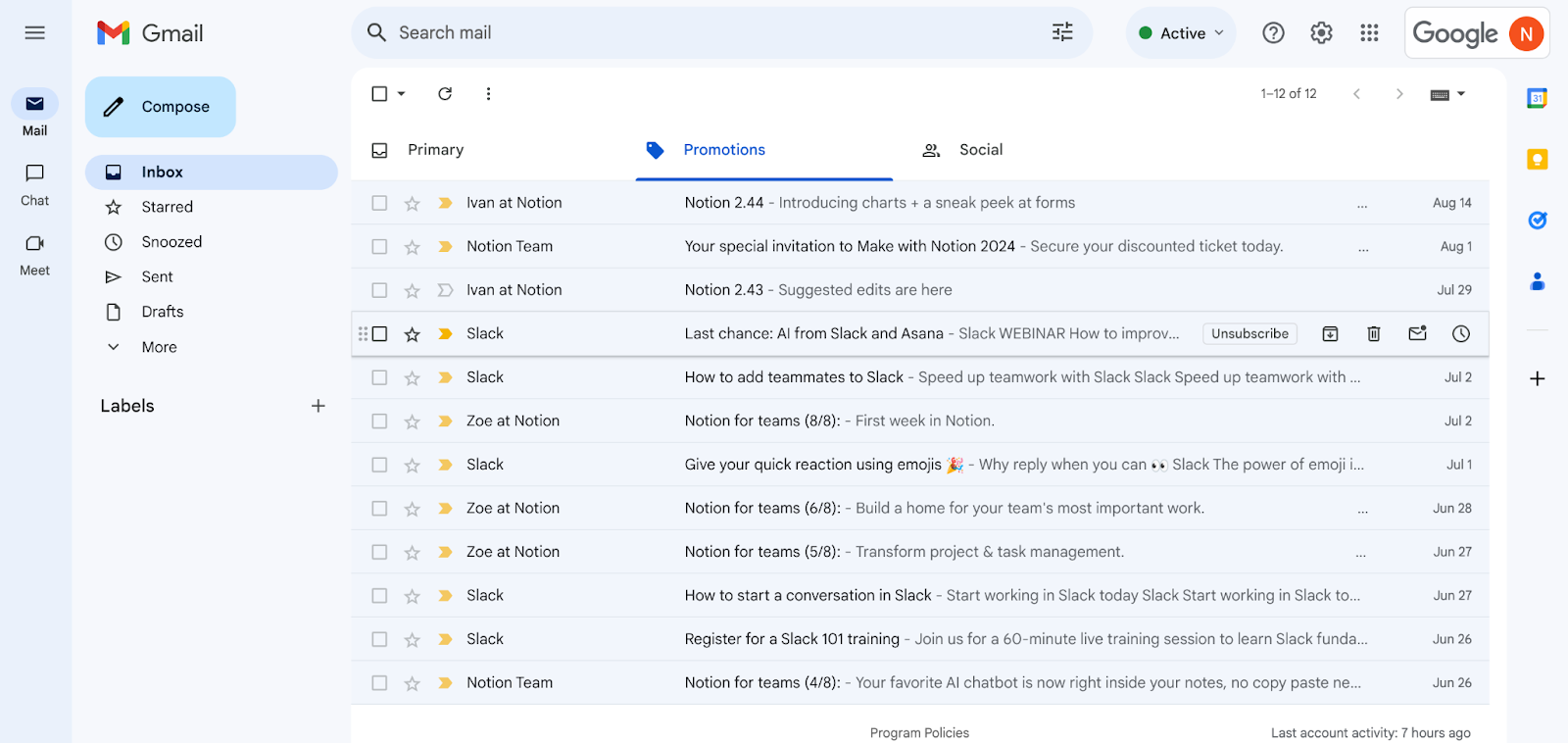
Task: Toggle importance marker for Notion 2.43 email
Action: click(445, 290)
